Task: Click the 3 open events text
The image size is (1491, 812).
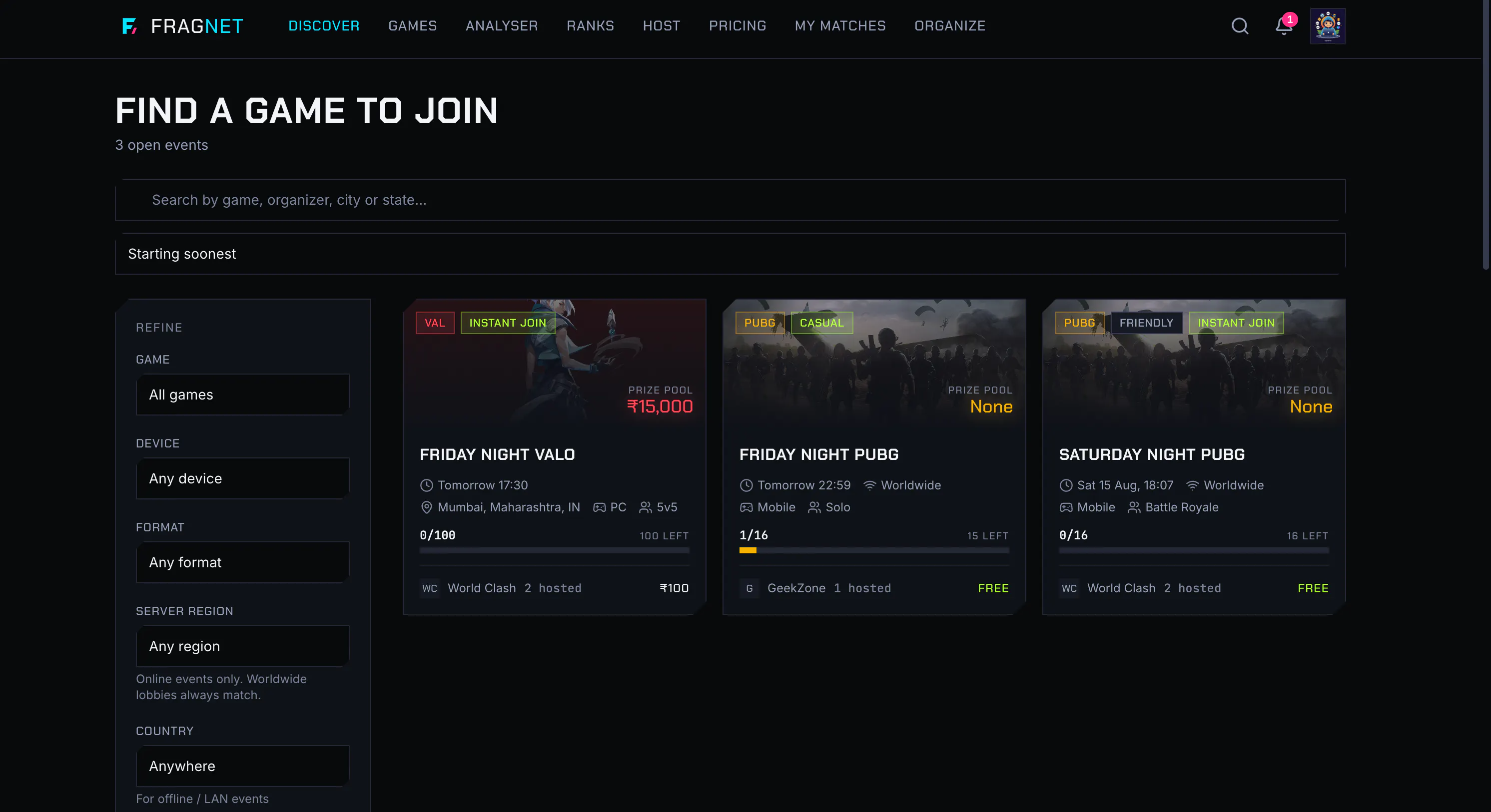Action: click(x=161, y=145)
